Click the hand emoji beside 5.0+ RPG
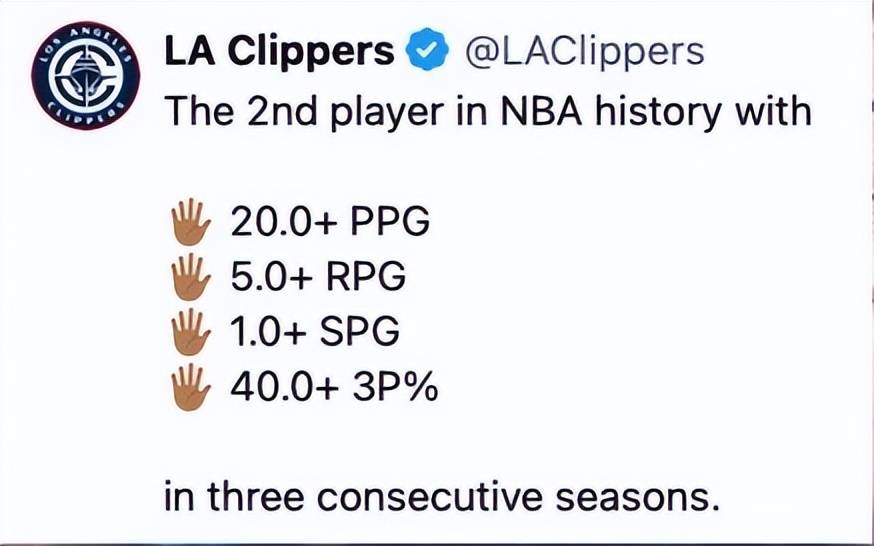The height and width of the screenshot is (546, 874). coord(191,277)
